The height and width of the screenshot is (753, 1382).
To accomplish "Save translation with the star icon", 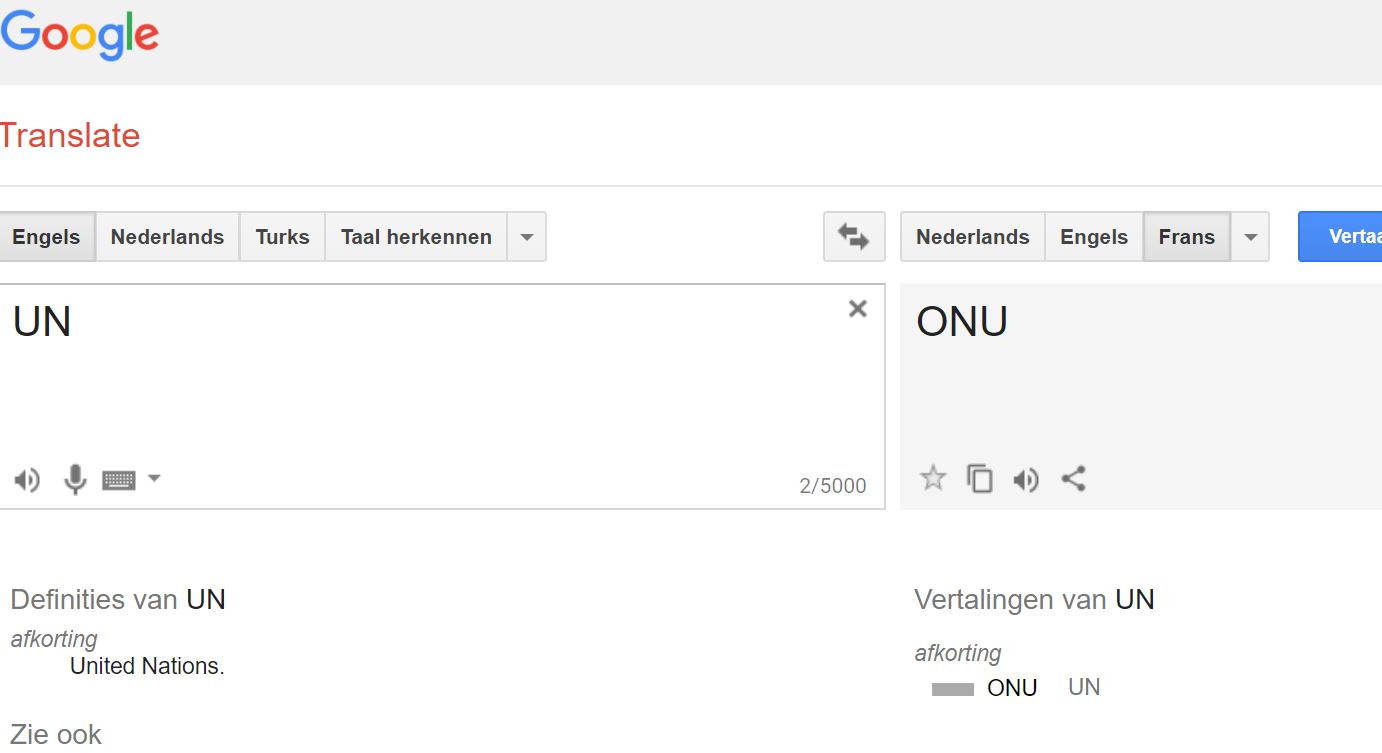I will 933,478.
